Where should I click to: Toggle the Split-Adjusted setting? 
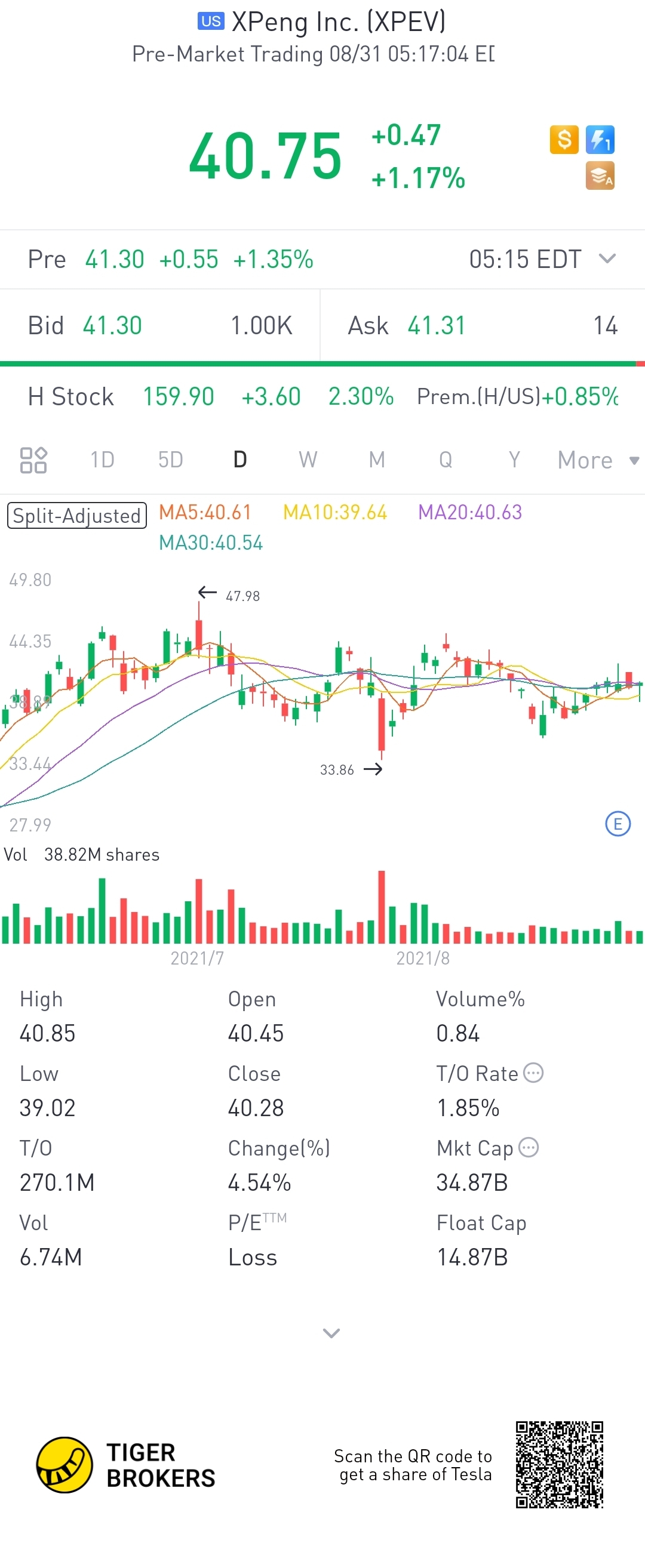[76, 516]
